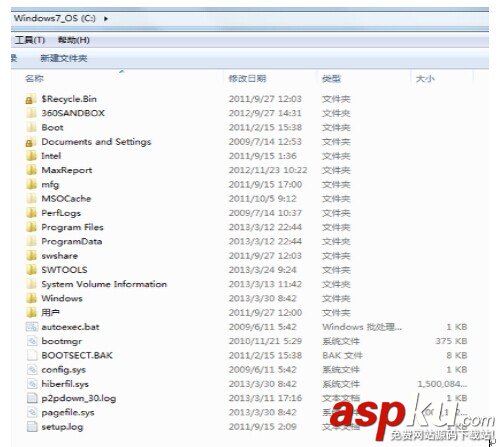The height and width of the screenshot is (447, 500).
Task: Click date 2009/7/14 12:53
Action: click(265, 142)
